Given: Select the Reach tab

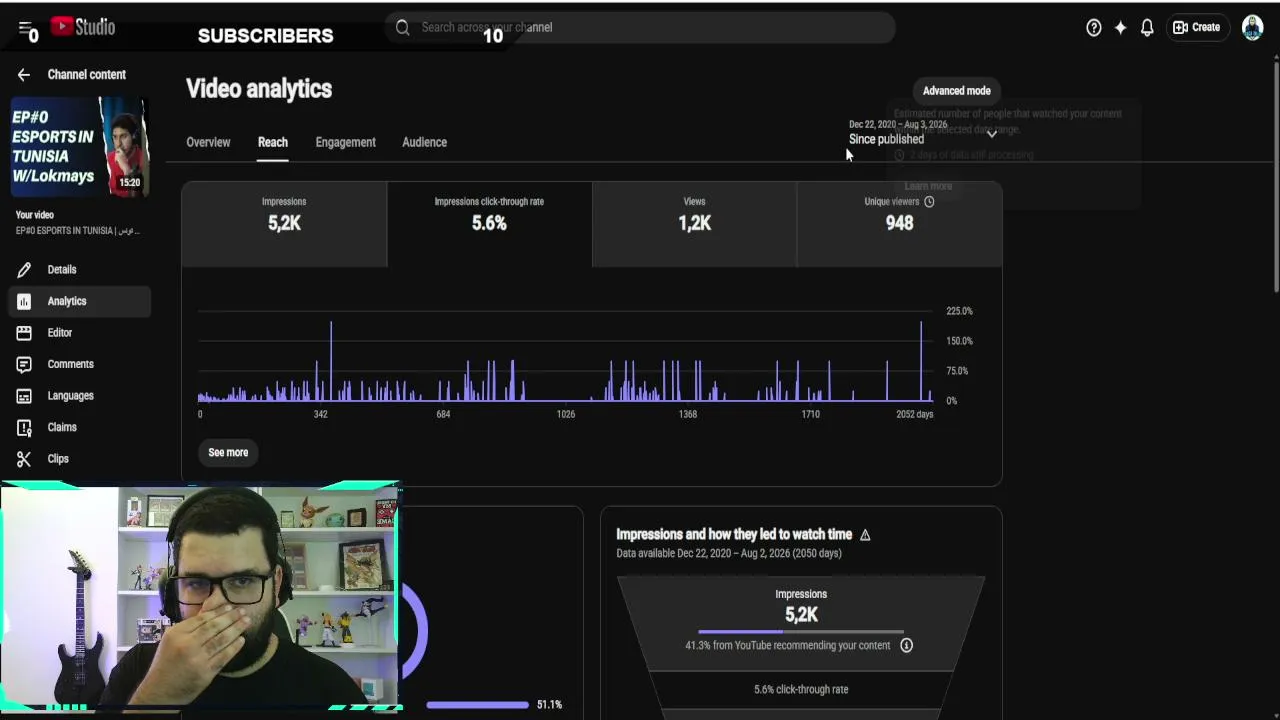Looking at the screenshot, I should (x=273, y=142).
